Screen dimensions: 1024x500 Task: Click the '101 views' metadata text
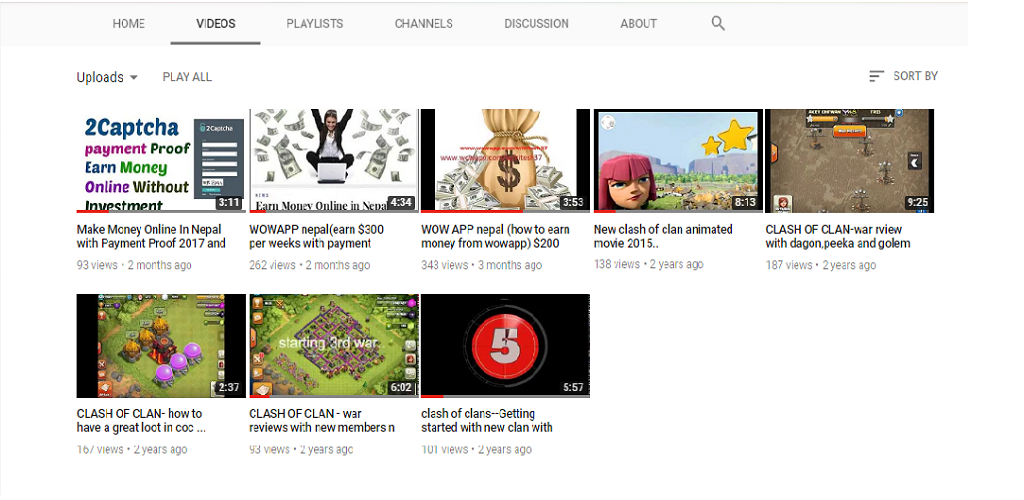[x=444, y=450]
